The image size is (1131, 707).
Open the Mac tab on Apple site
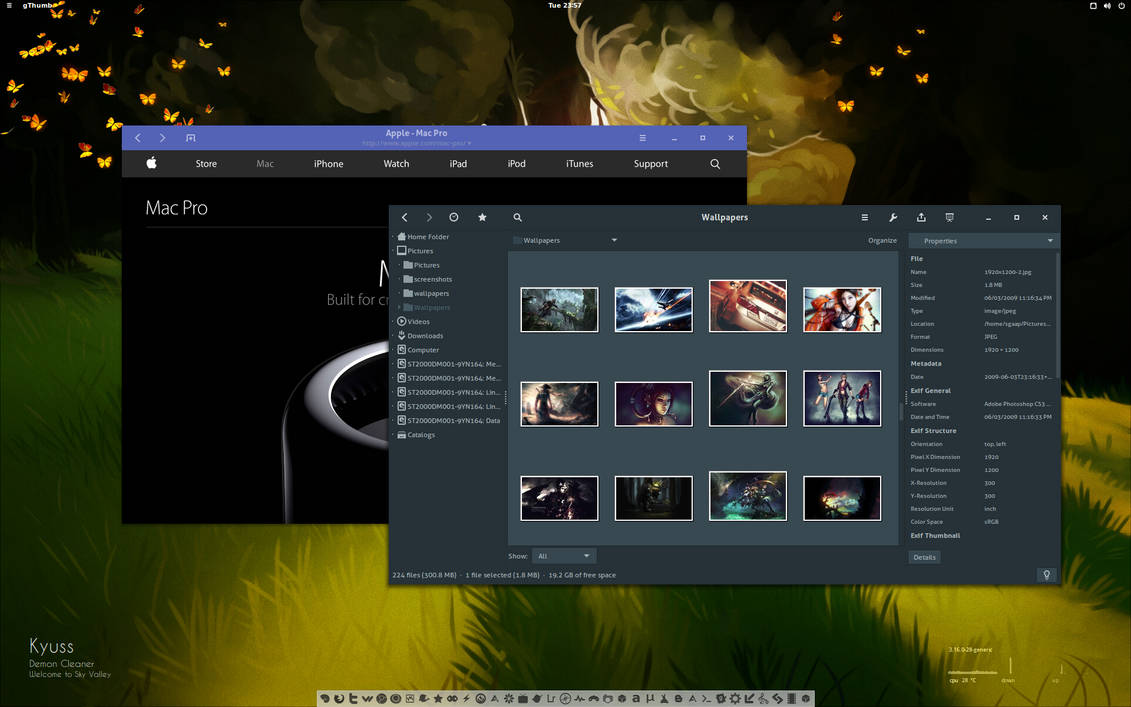click(265, 164)
